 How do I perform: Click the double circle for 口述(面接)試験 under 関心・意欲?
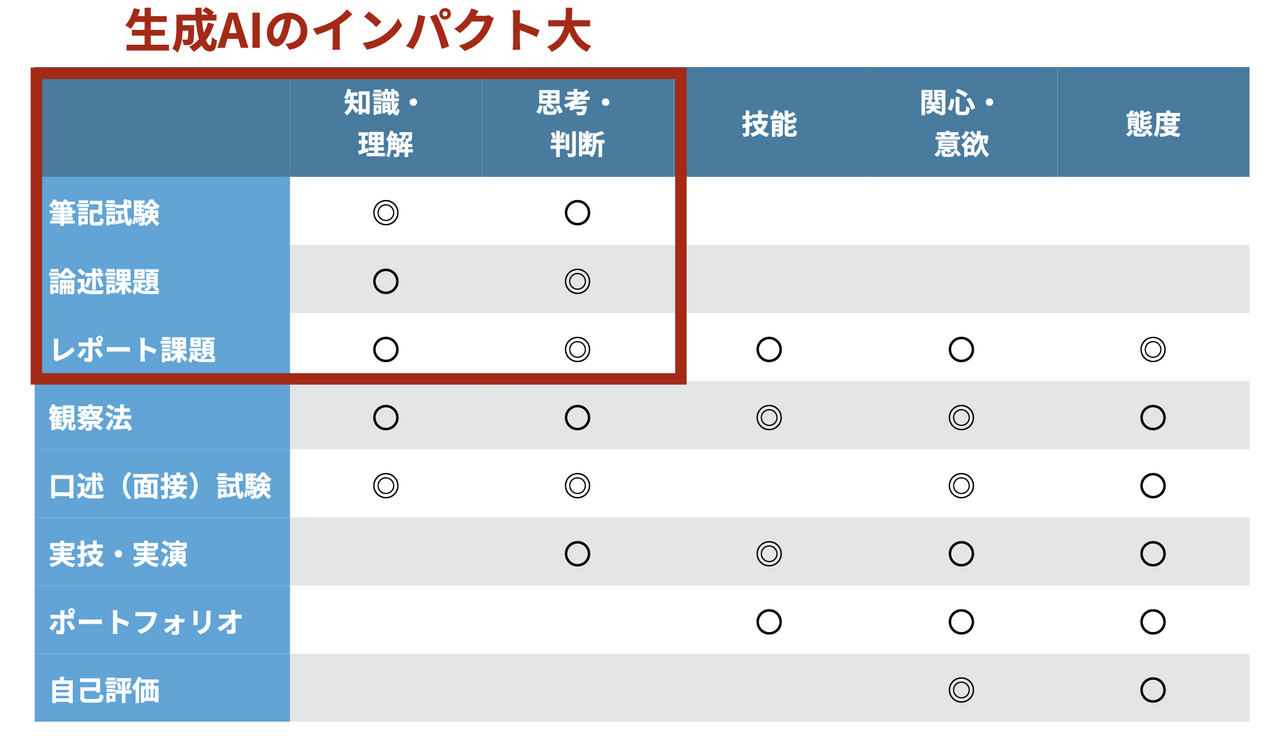[961, 486]
